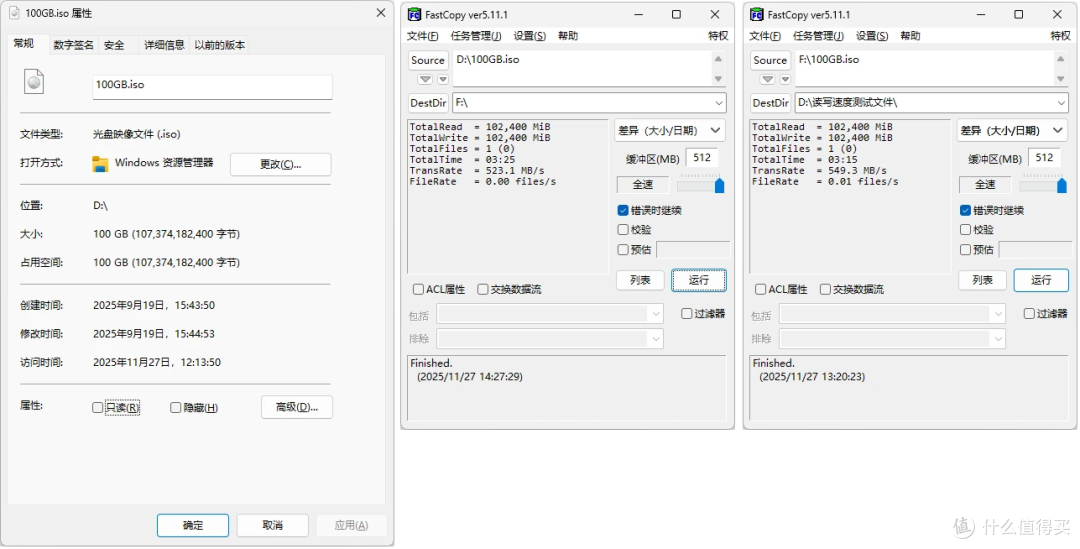Enable 校验 in right FastCopy window
This screenshot has height=549, width=1080.
click(965, 229)
